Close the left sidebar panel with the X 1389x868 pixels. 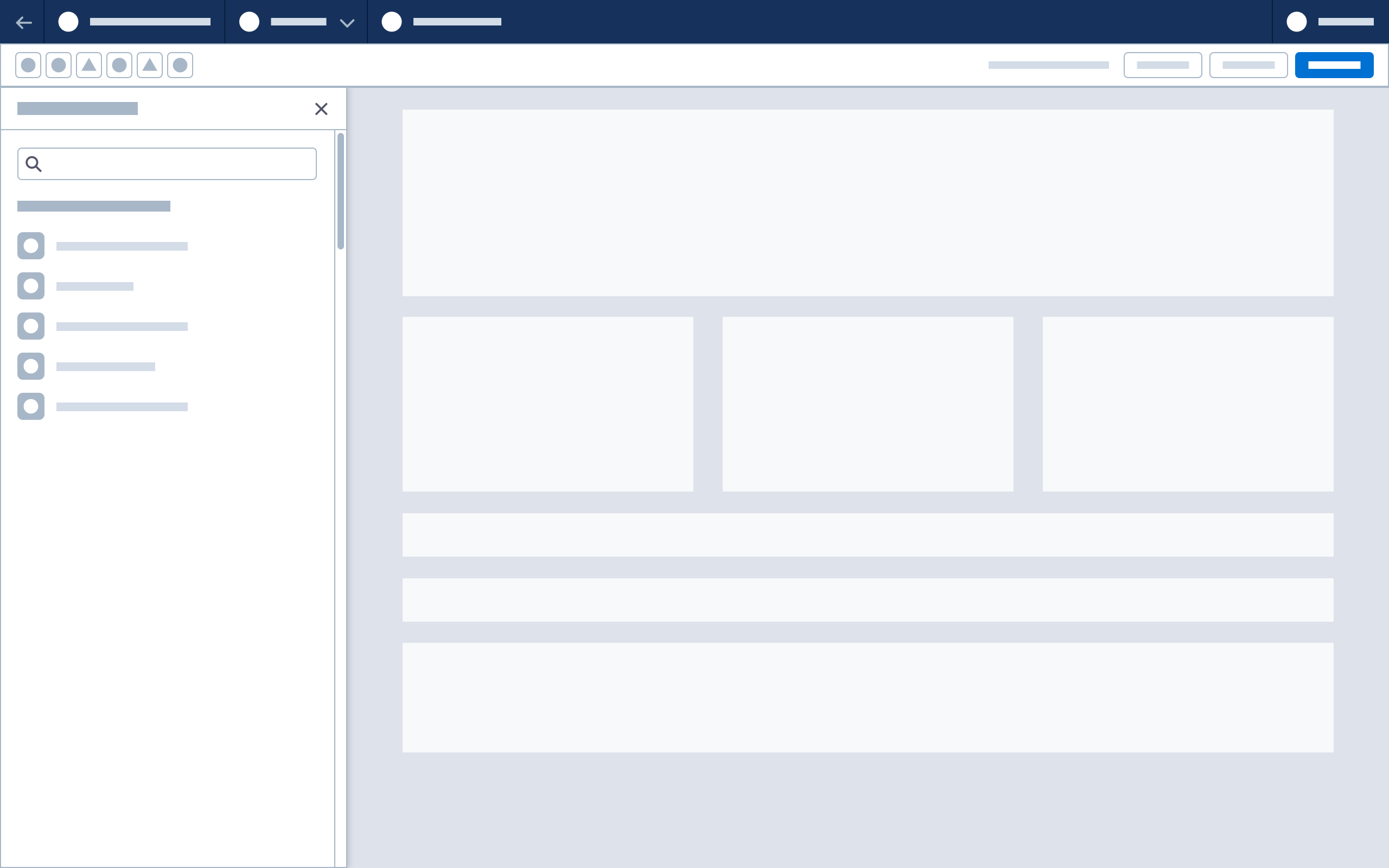tap(322, 108)
